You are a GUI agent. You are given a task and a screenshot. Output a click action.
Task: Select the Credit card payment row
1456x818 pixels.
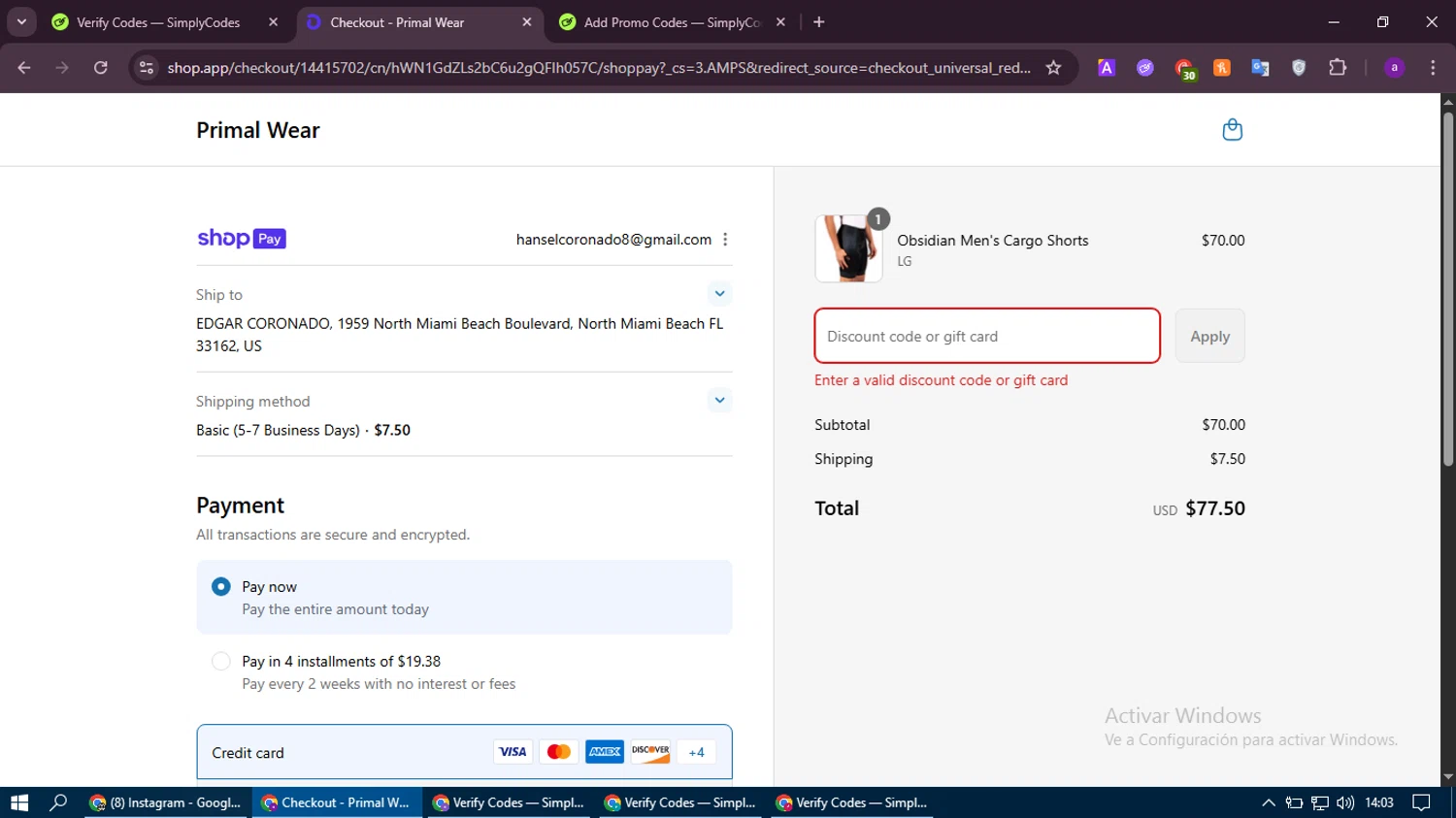coord(464,752)
